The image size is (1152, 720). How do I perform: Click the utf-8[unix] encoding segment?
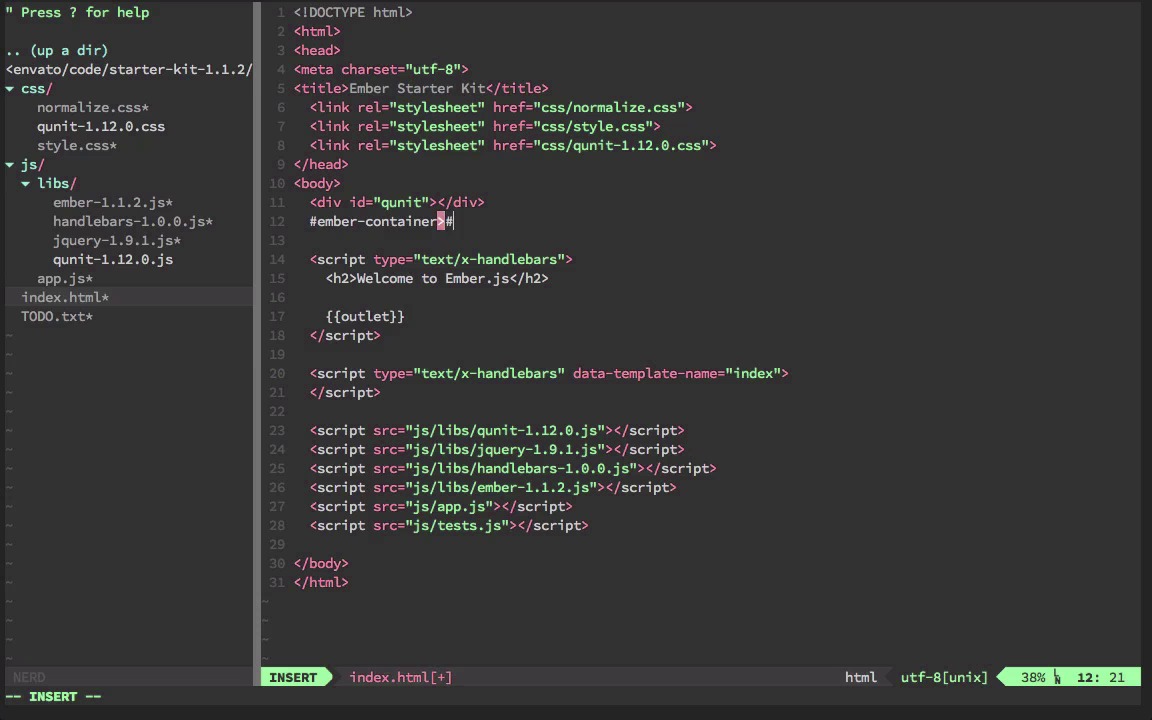pos(945,677)
